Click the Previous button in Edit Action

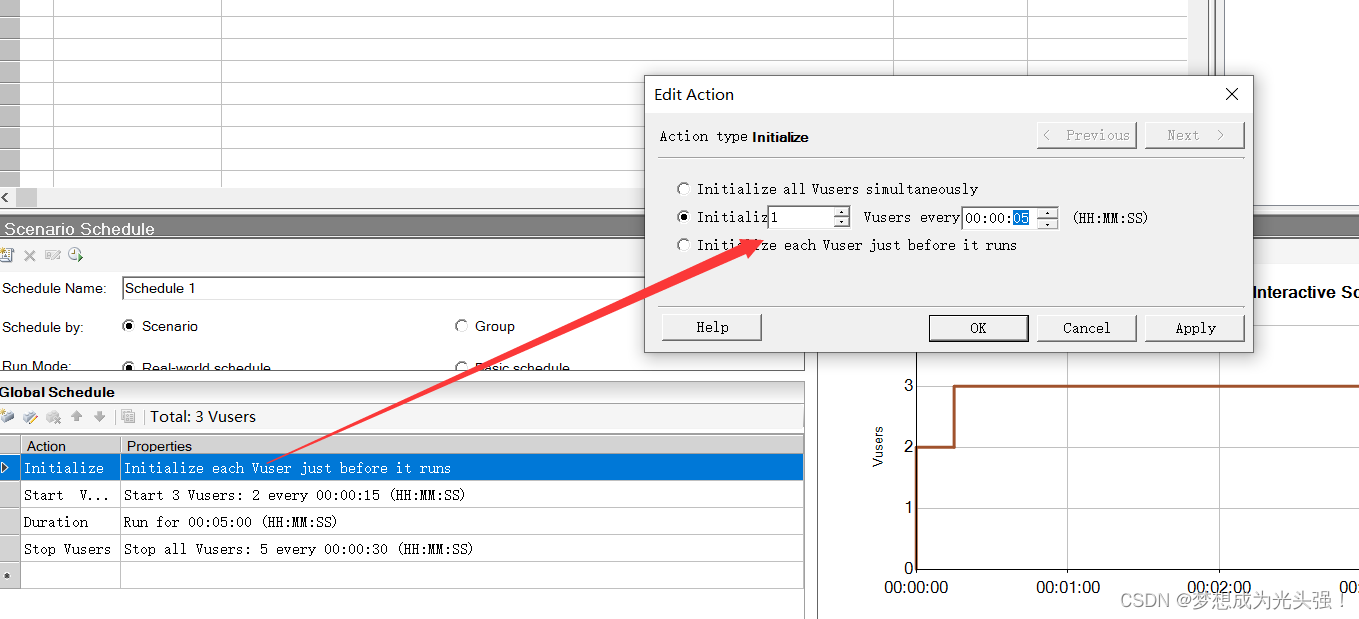point(1087,135)
